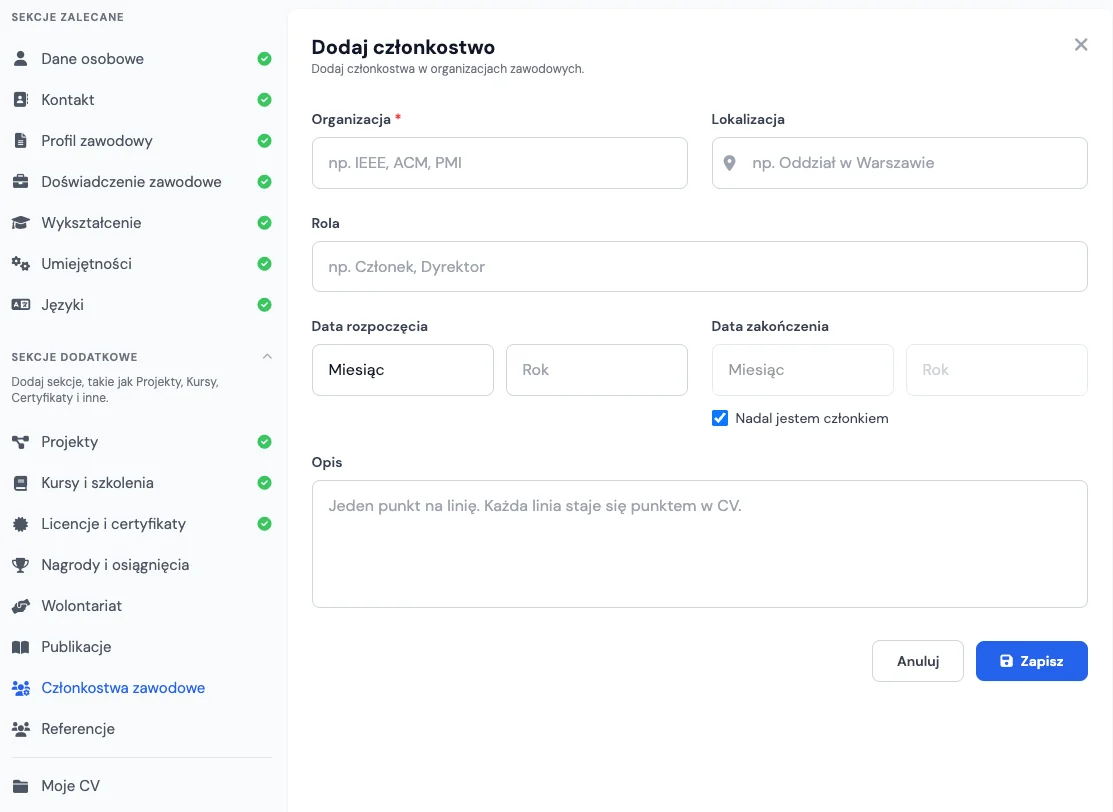The height and width of the screenshot is (812, 1113).
Task: Open the end date Miesiąc dropdown
Action: point(802,370)
